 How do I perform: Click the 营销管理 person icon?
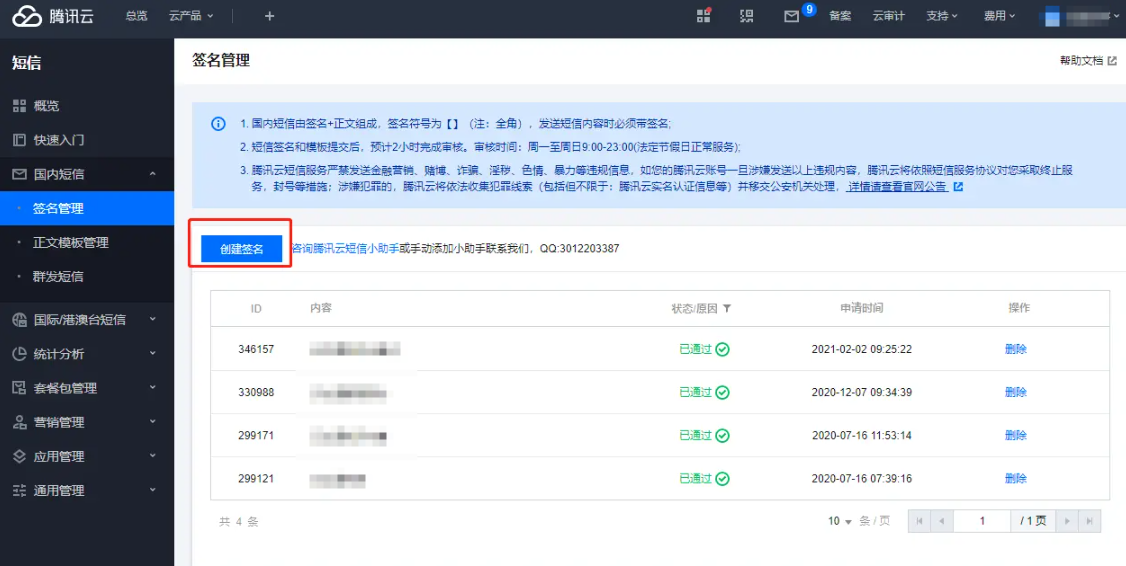tap(20, 422)
